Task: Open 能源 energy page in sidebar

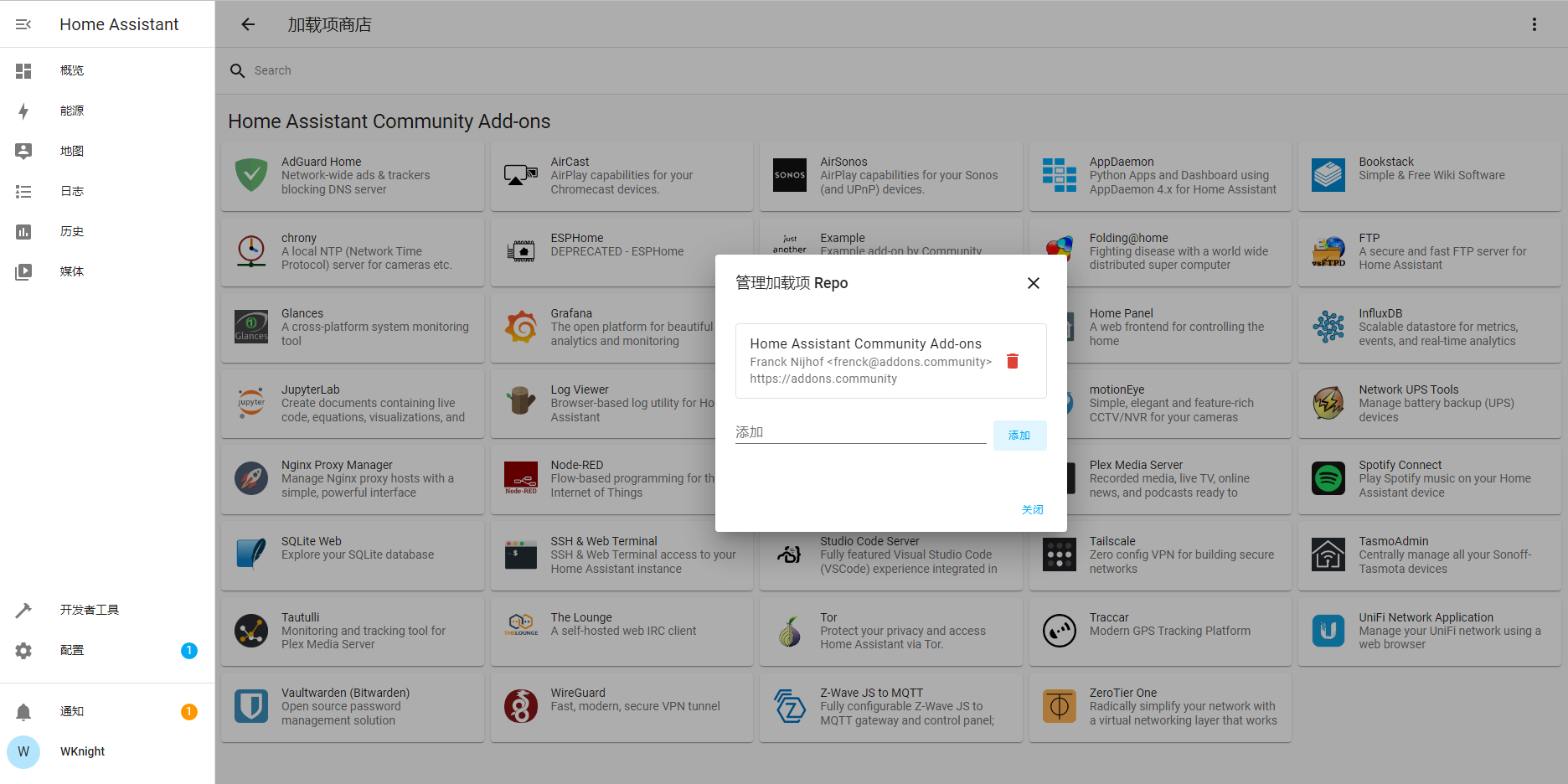Action: [x=72, y=111]
